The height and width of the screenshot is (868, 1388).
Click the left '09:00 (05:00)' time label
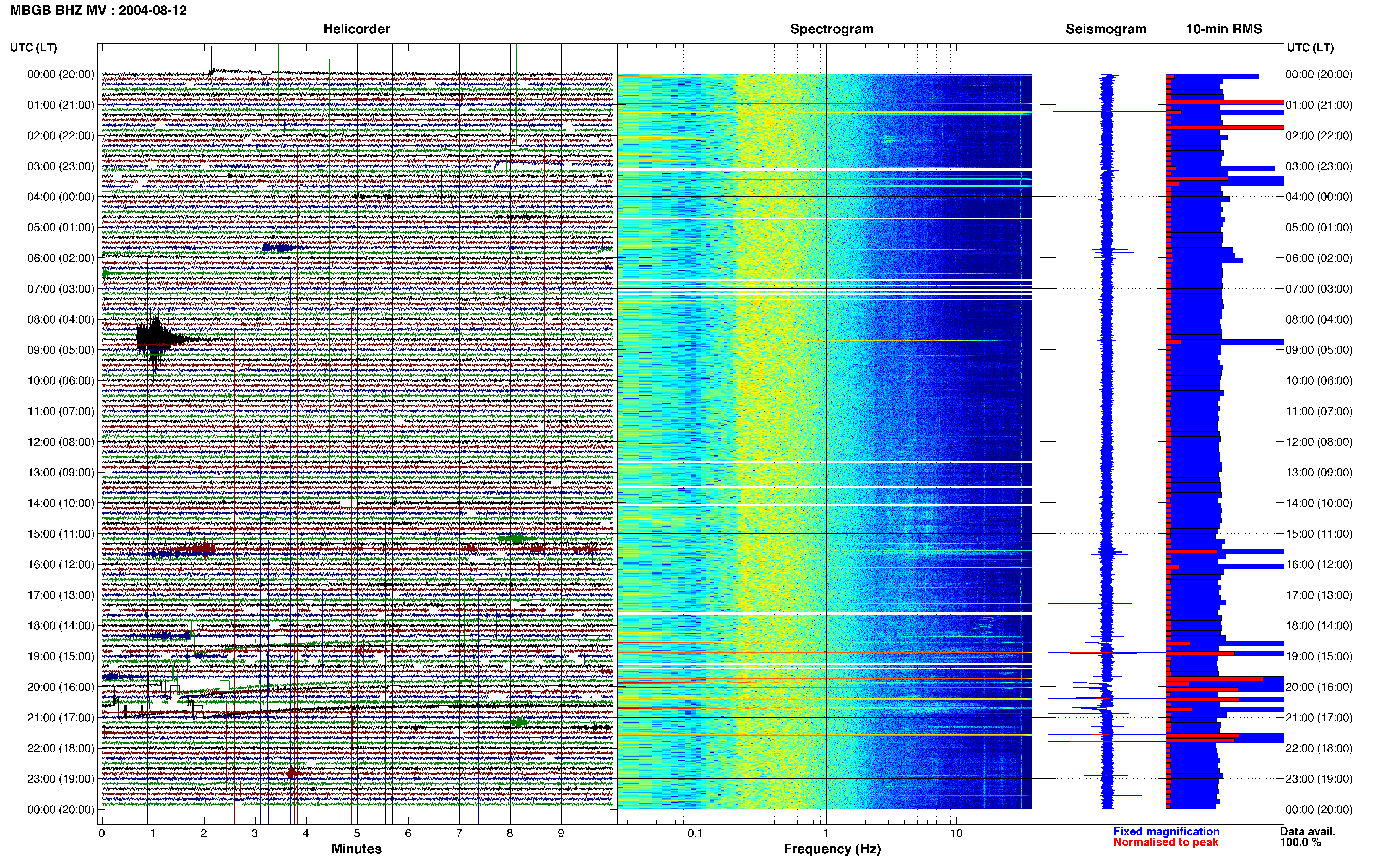pyautogui.click(x=61, y=350)
